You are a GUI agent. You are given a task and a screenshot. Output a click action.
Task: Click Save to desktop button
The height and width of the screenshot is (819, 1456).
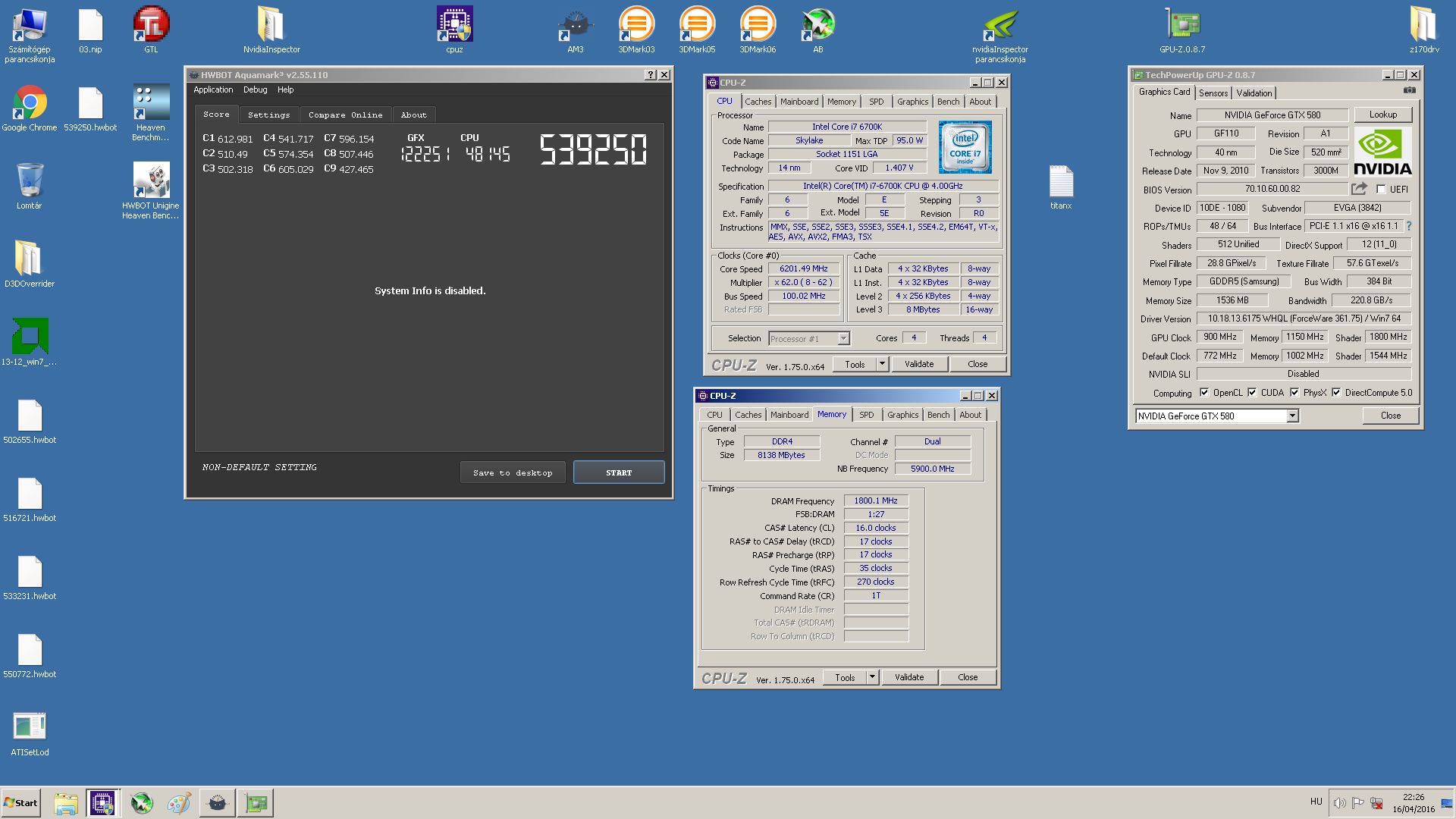[x=513, y=472]
